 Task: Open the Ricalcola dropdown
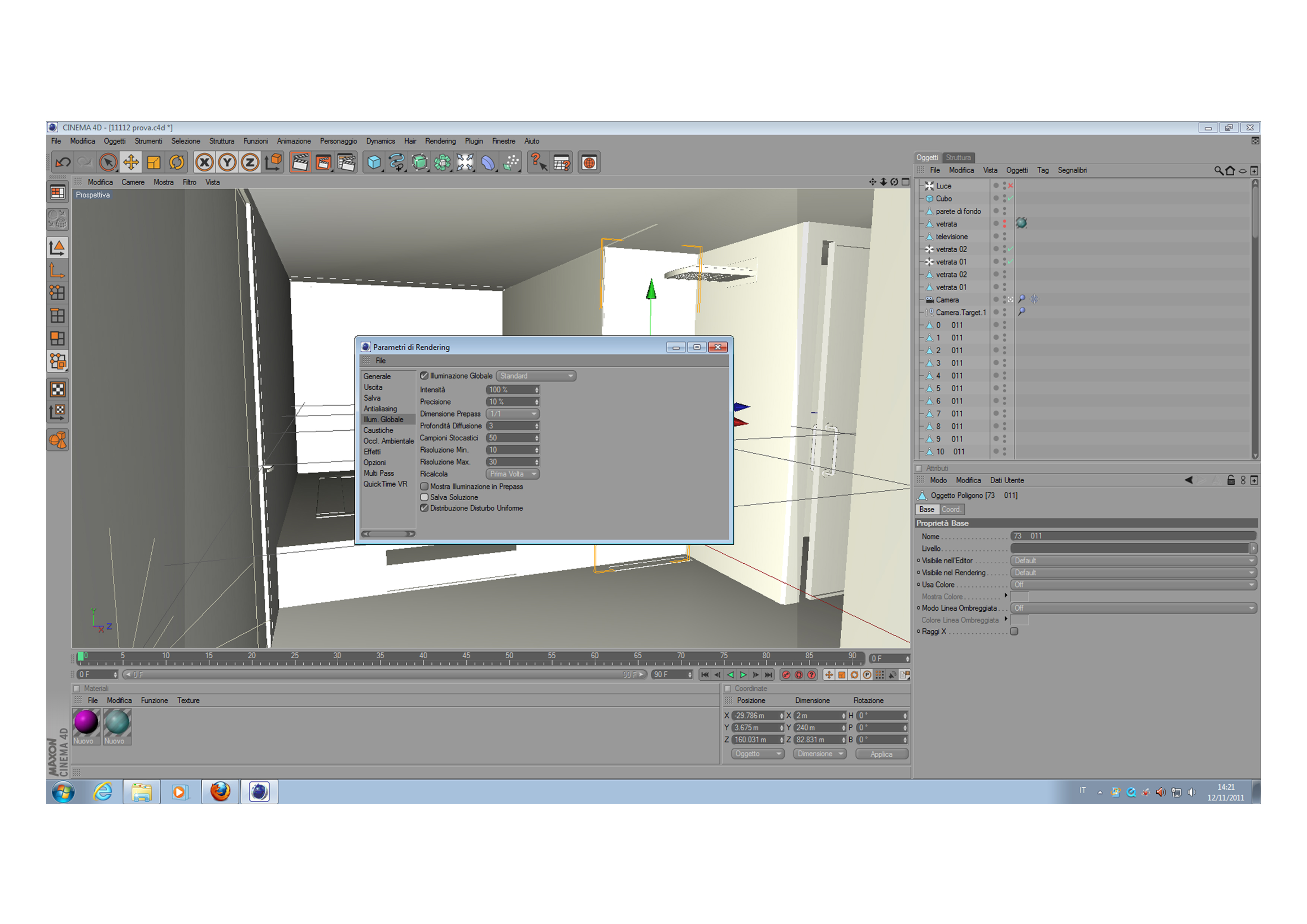512,474
